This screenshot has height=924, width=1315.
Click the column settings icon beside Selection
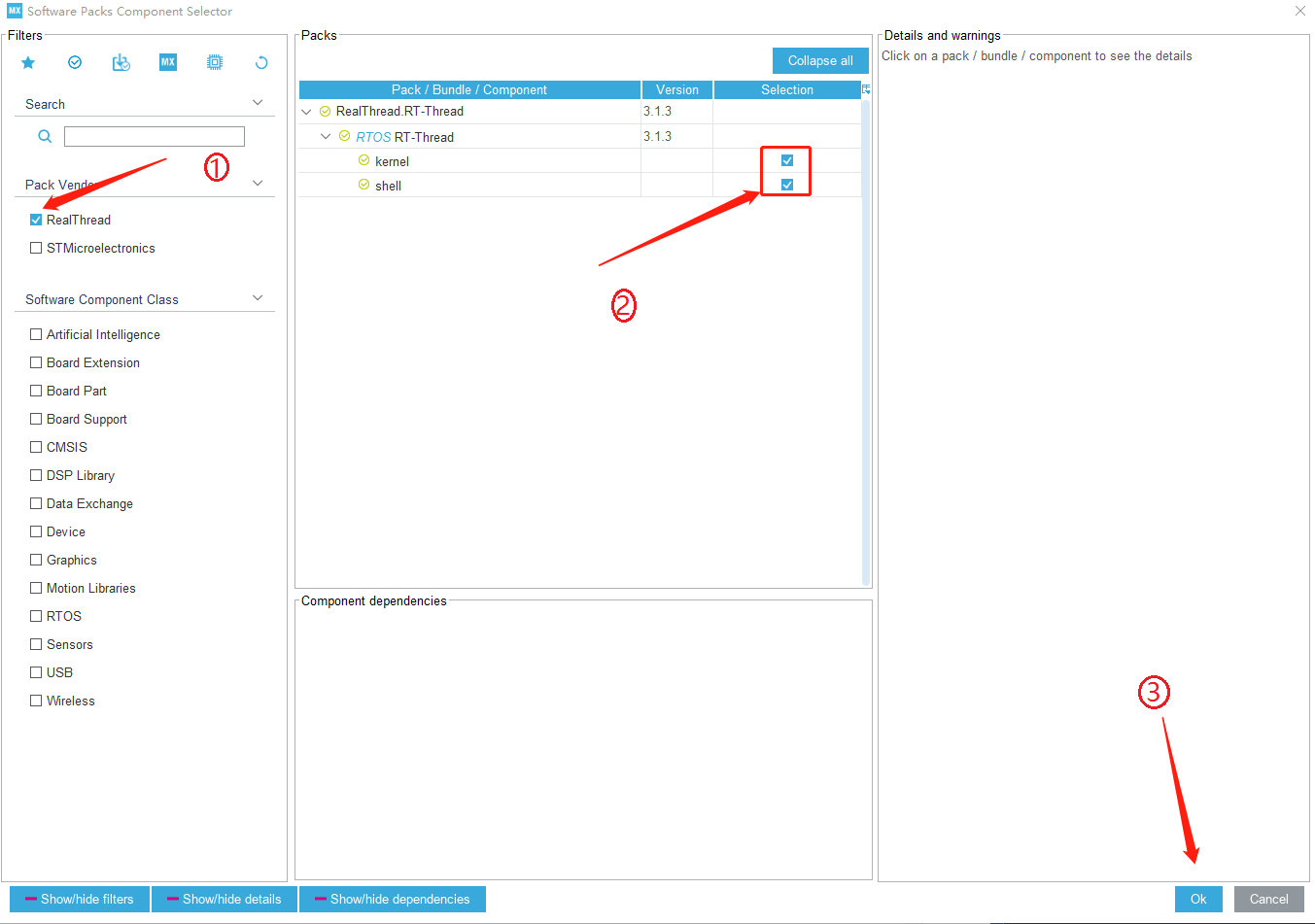tap(866, 89)
